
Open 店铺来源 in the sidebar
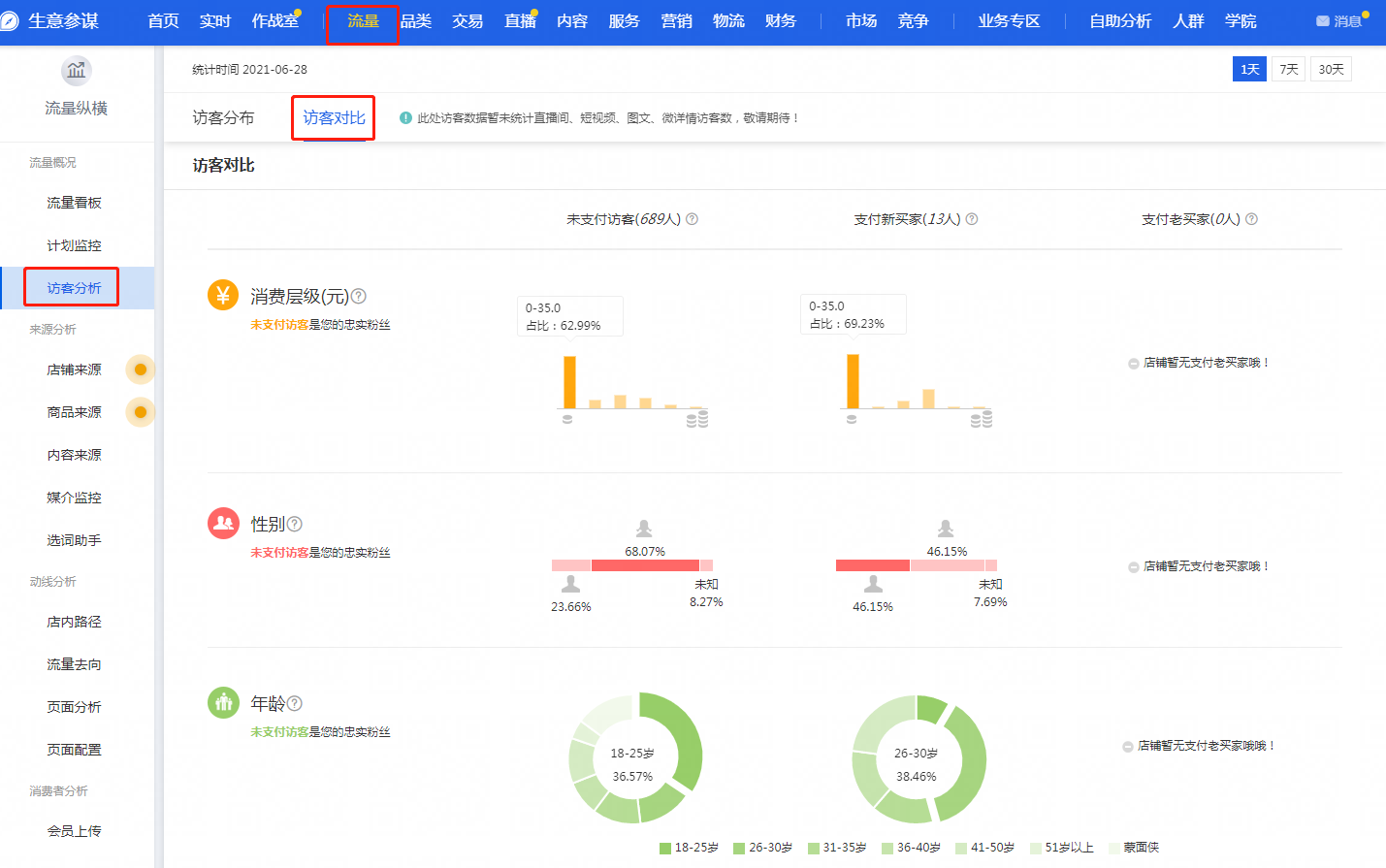tap(74, 370)
